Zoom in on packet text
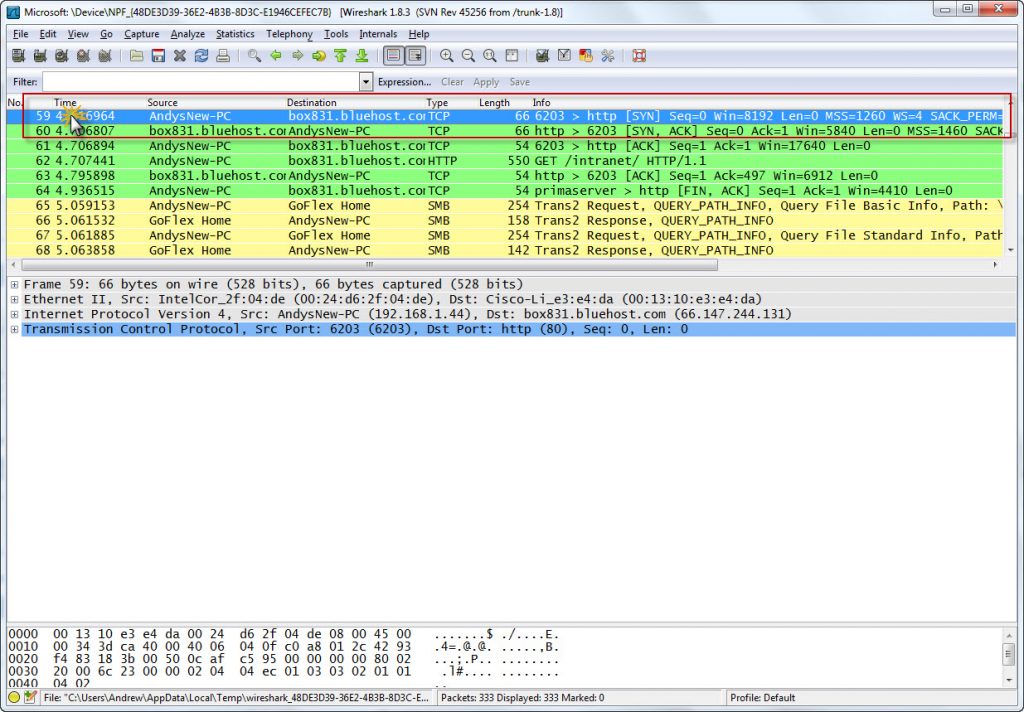This screenshot has height=712, width=1024. tap(446, 56)
